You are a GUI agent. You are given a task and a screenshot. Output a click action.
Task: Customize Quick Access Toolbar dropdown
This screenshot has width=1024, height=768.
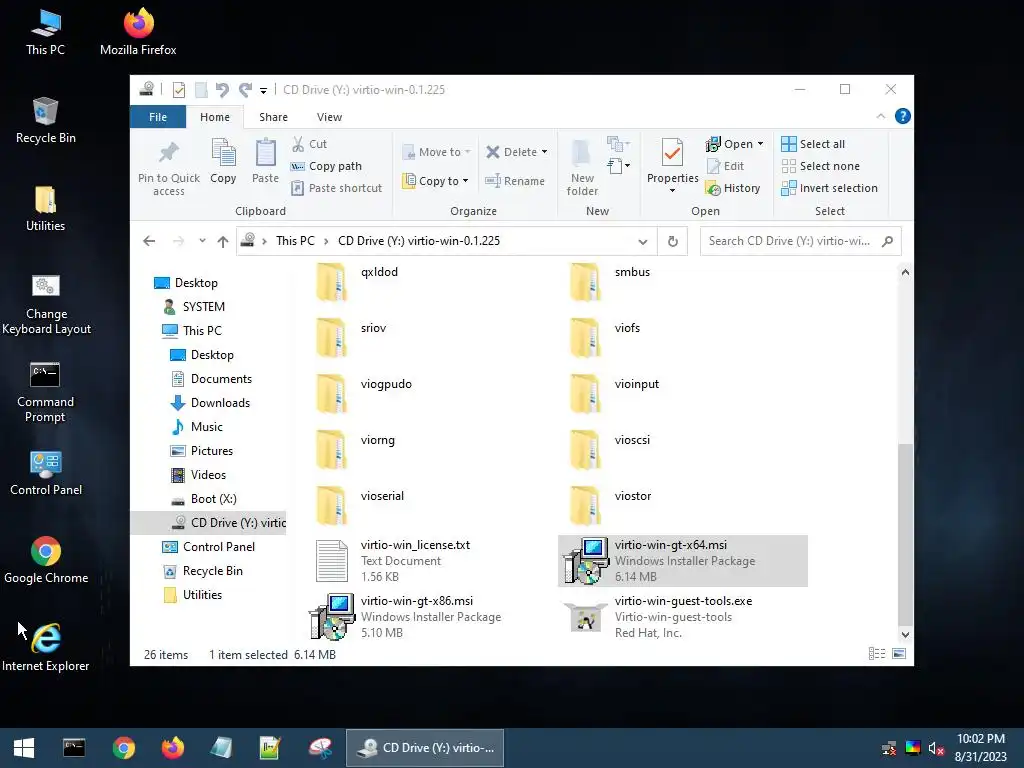[263, 91]
